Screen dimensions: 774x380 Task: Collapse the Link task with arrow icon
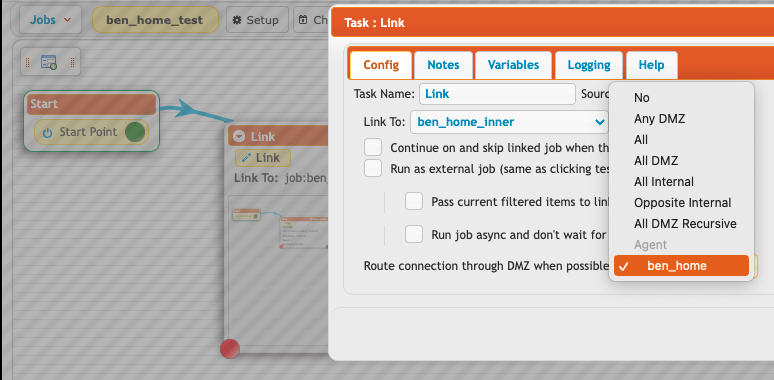click(239, 137)
